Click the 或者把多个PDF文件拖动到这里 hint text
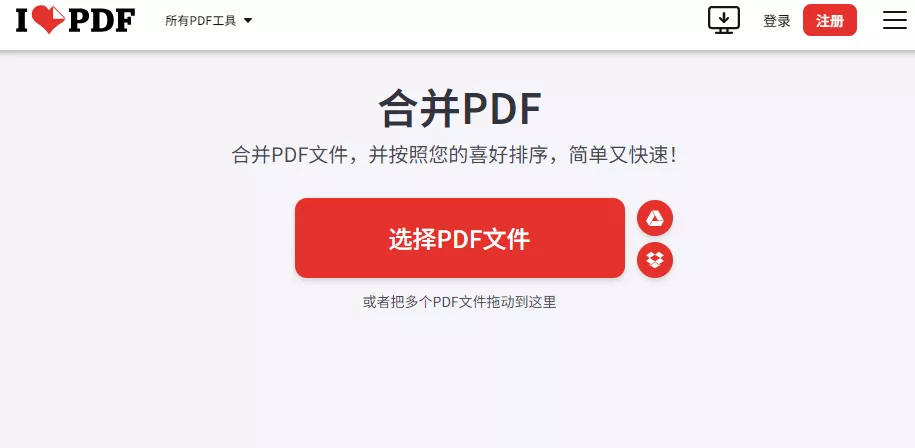The image size is (915, 448). point(459,302)
